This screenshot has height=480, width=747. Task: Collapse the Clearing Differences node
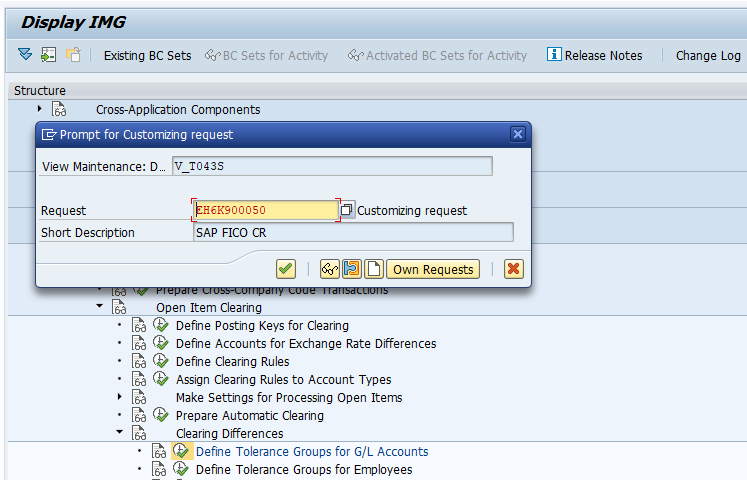(120, 432)
